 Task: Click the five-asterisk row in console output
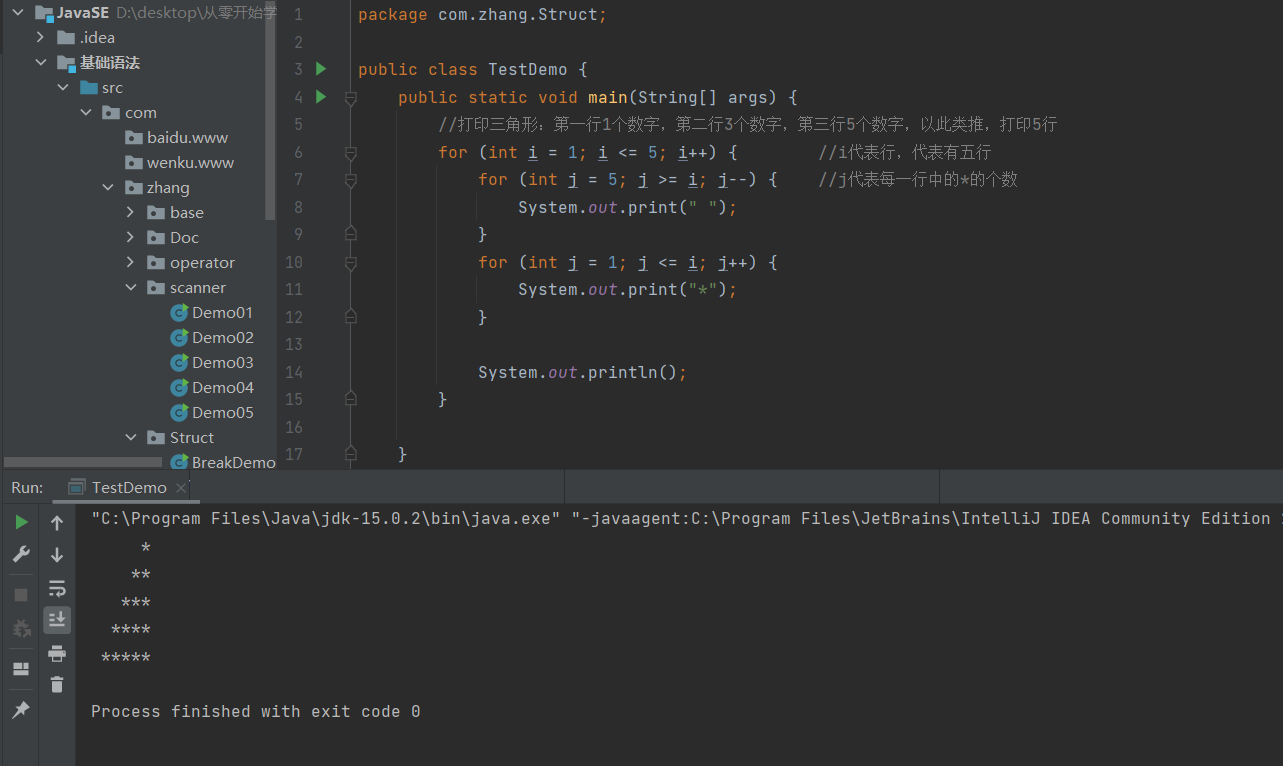pyautogui.click(x=126, y=658)
